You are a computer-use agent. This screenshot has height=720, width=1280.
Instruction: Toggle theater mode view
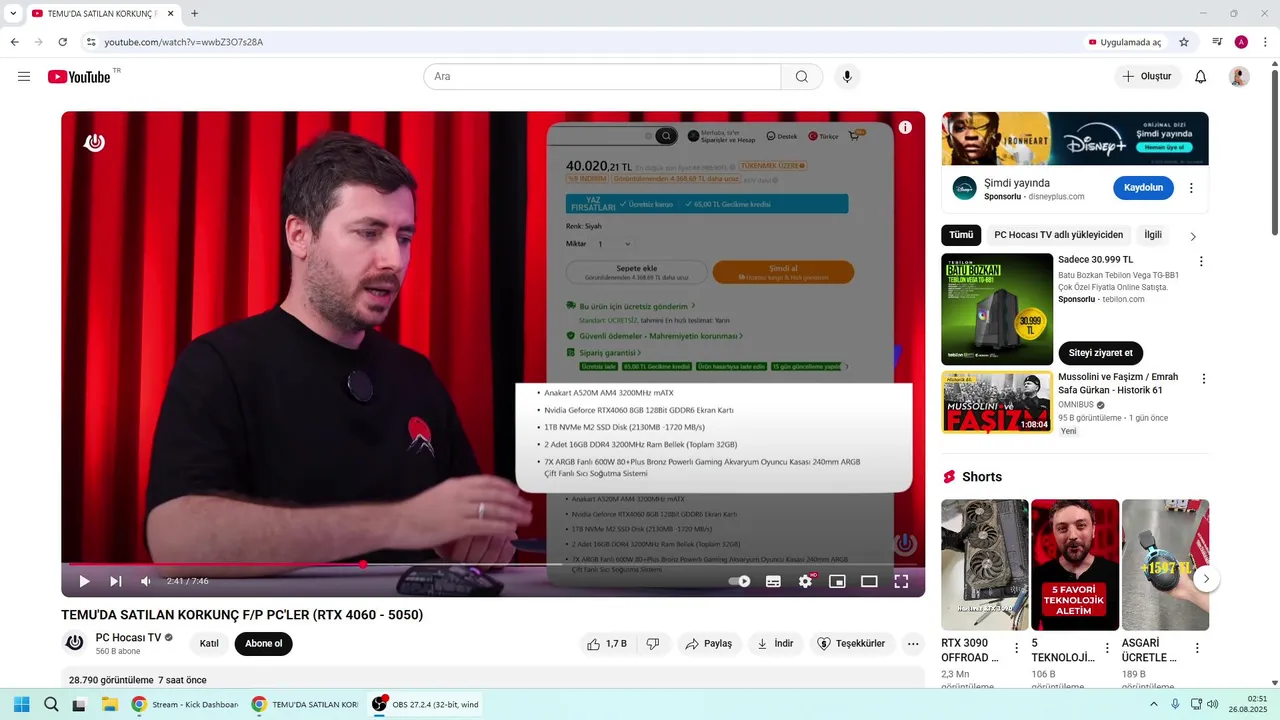869,581
